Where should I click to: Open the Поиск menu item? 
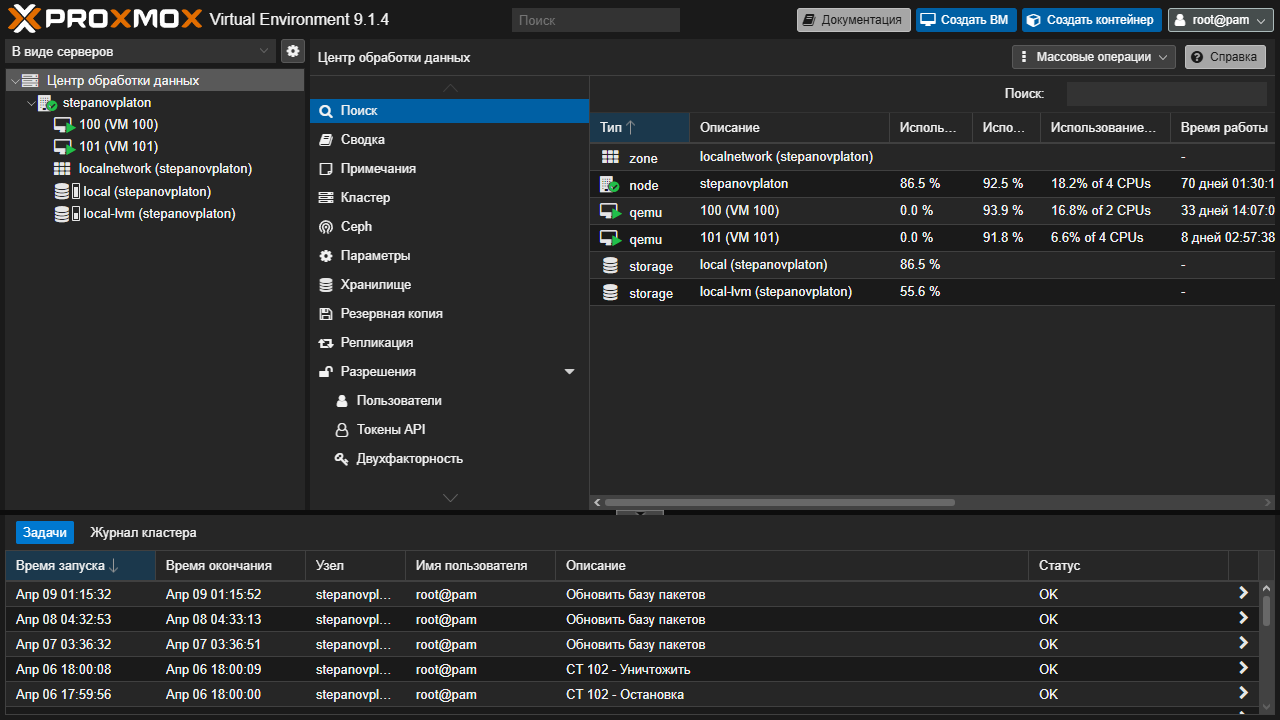449,111
